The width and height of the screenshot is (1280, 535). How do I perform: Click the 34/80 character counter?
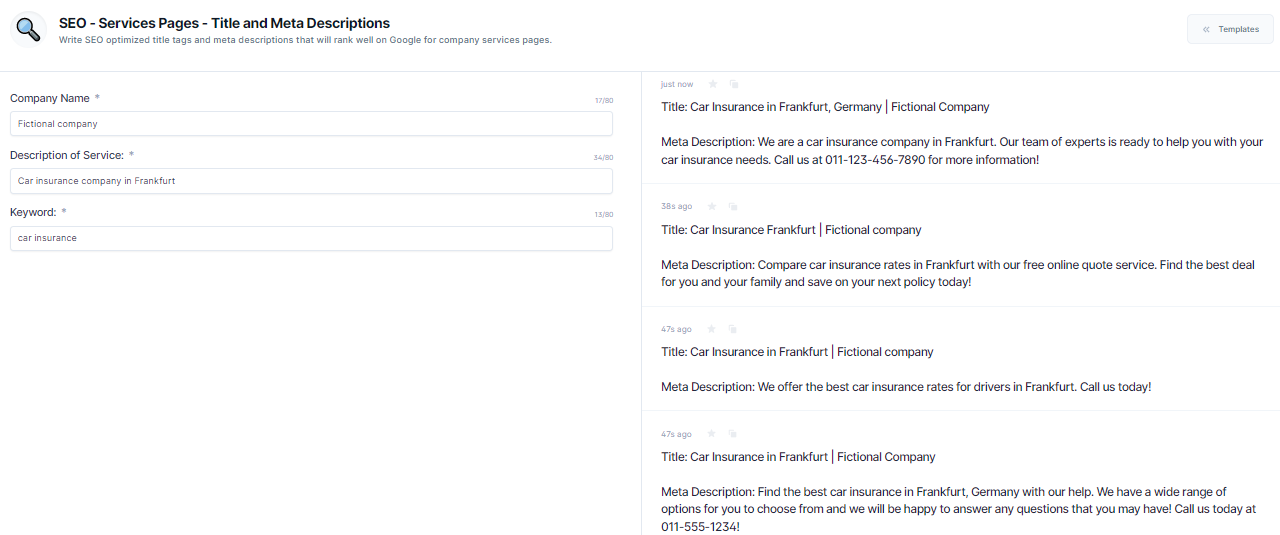pyautogui.click(x=603, y=158)
